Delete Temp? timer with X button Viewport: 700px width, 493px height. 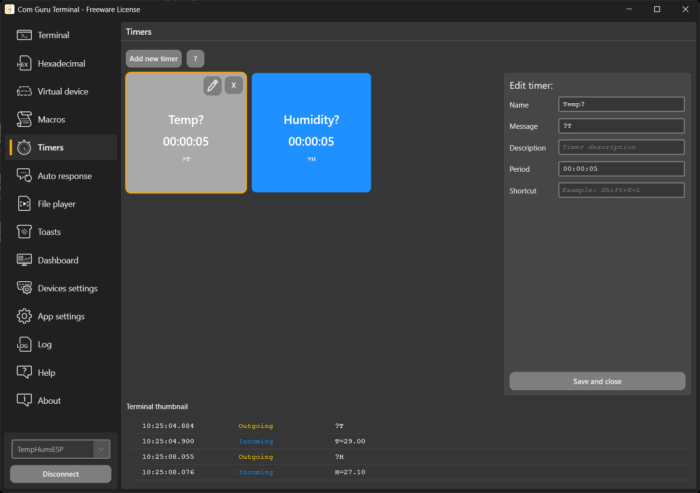pos(233,86)
